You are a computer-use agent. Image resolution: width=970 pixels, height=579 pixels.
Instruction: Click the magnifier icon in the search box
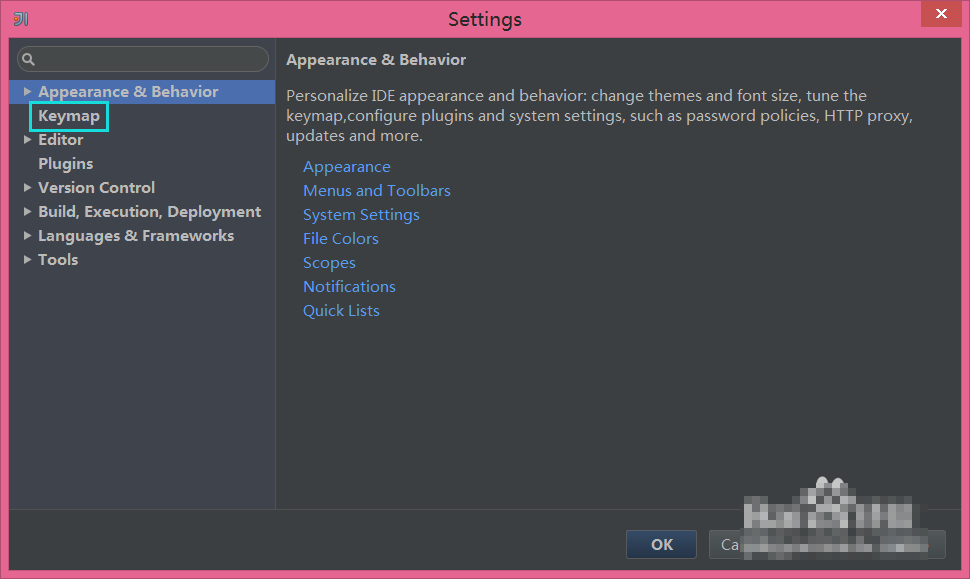(28, 60)
